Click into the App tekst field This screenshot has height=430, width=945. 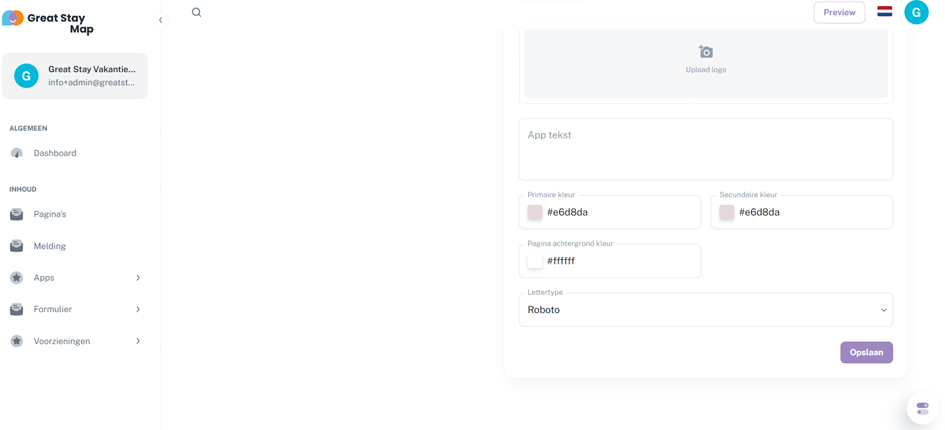pyautogui.click(x=705, y=150)
